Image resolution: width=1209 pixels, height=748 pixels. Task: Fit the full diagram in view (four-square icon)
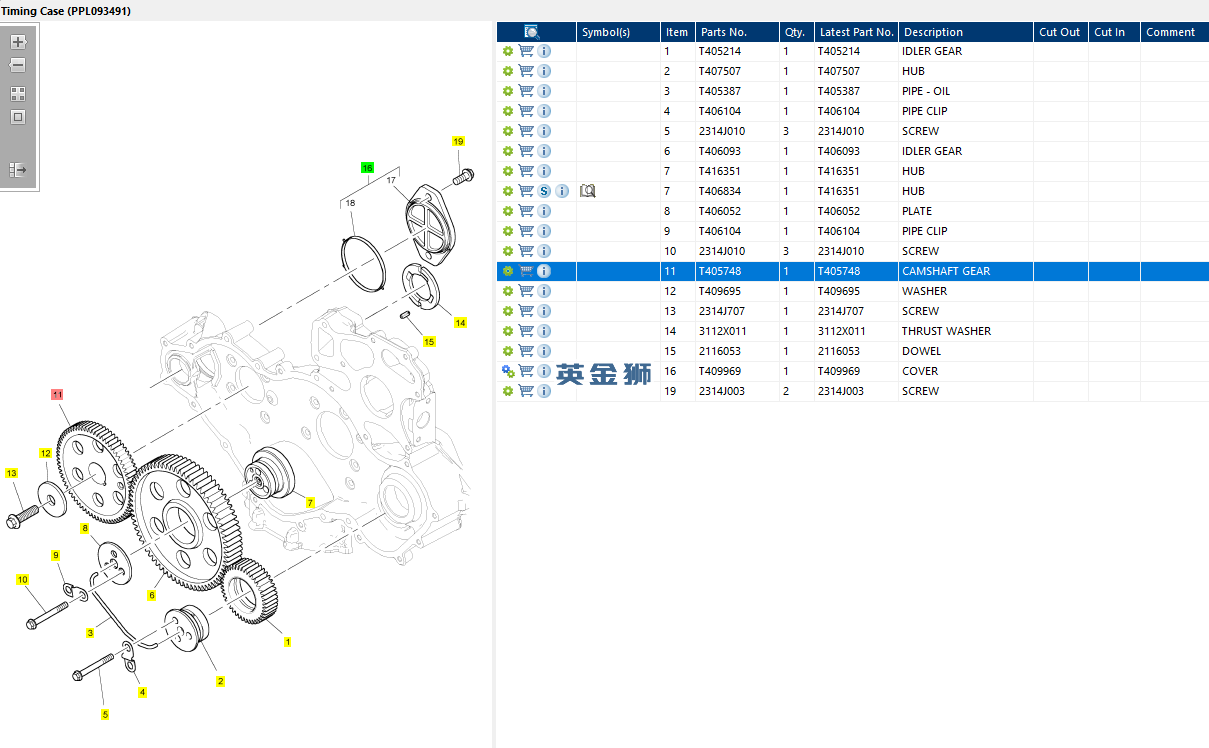[x=18, y=94]
